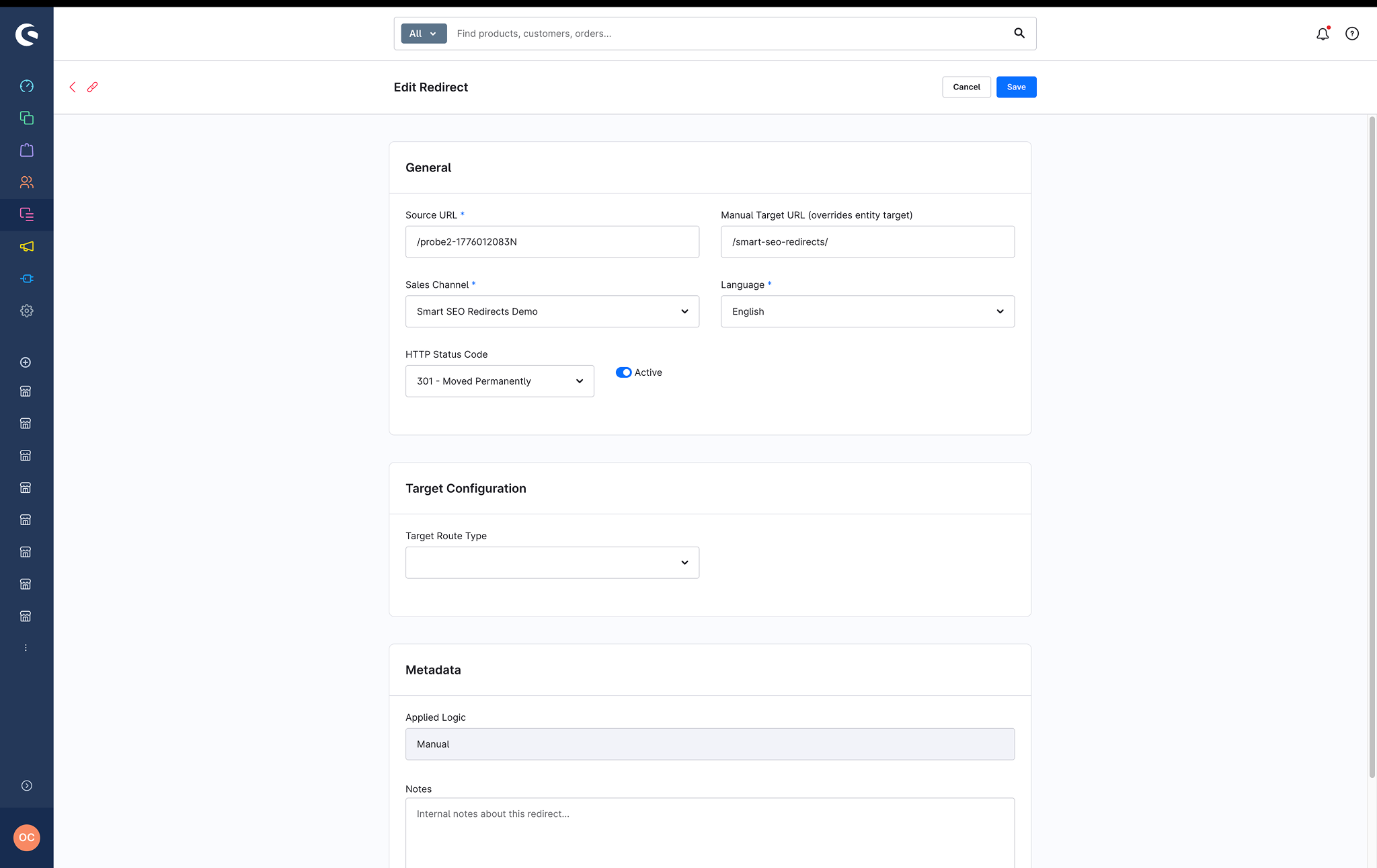Click the Edit Redirect page title
1377x868 pixels.
point(431,87)
